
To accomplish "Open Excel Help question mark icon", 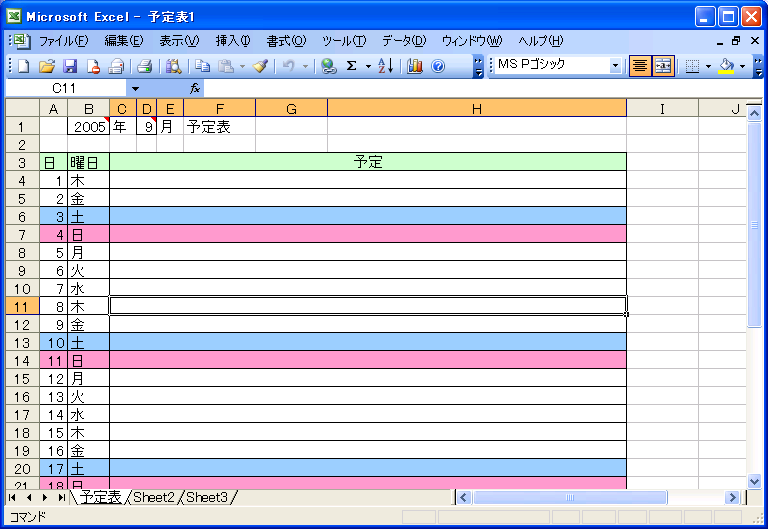I will tap(438, 66).
